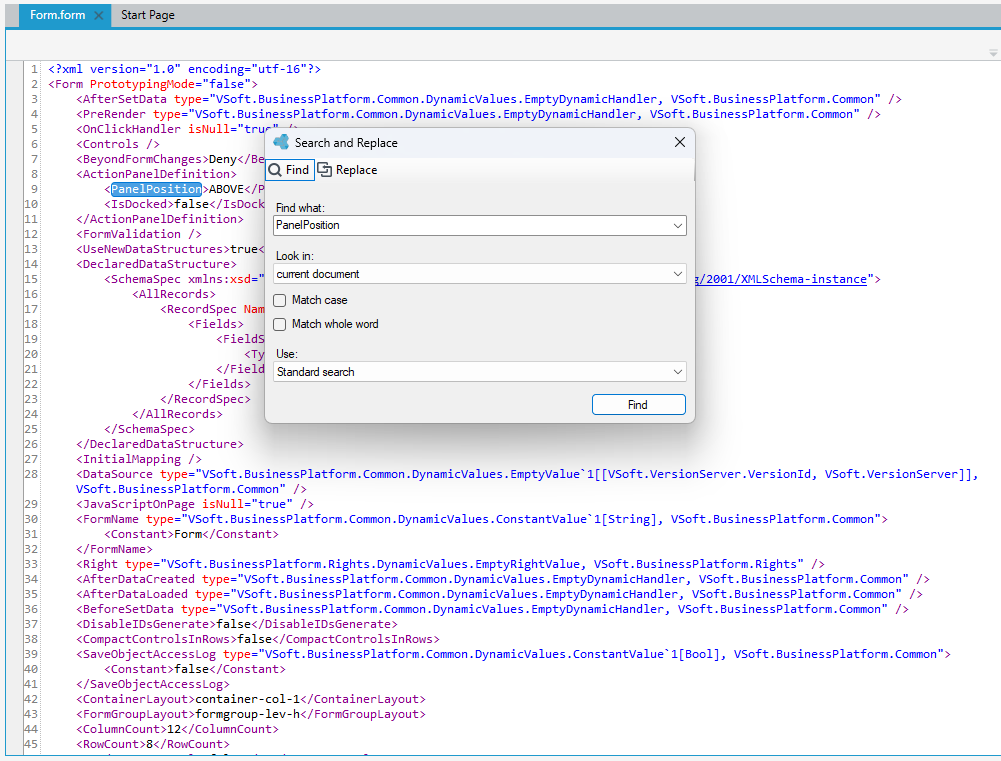Click the BeyondFormChanges tag on line 7
The height and width of the screenshot is (761, 1001).
pos(142,159)
